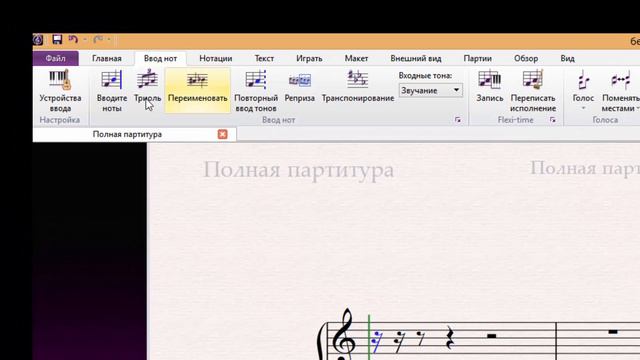
Task: Click the Реприза repeat tool
Action: coord(300,87)
